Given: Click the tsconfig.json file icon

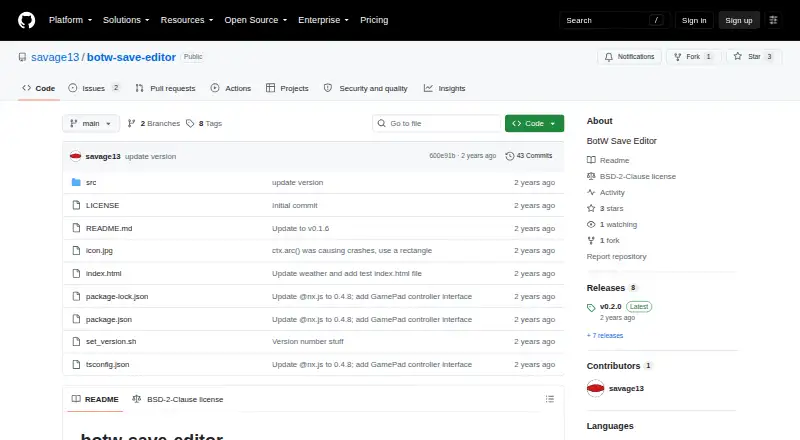Looking at the screenshot, I should 76,364.
